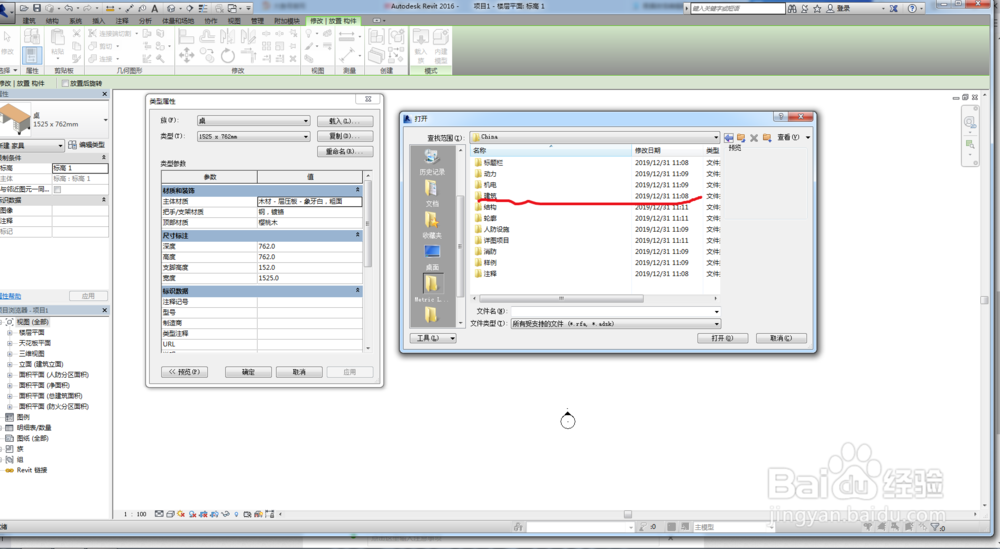Image resolution: width=1000 pixels, height=549 pixels.
Task: Click the 编辑类型 button in properties panel
Action: click(x=87, y=145)
